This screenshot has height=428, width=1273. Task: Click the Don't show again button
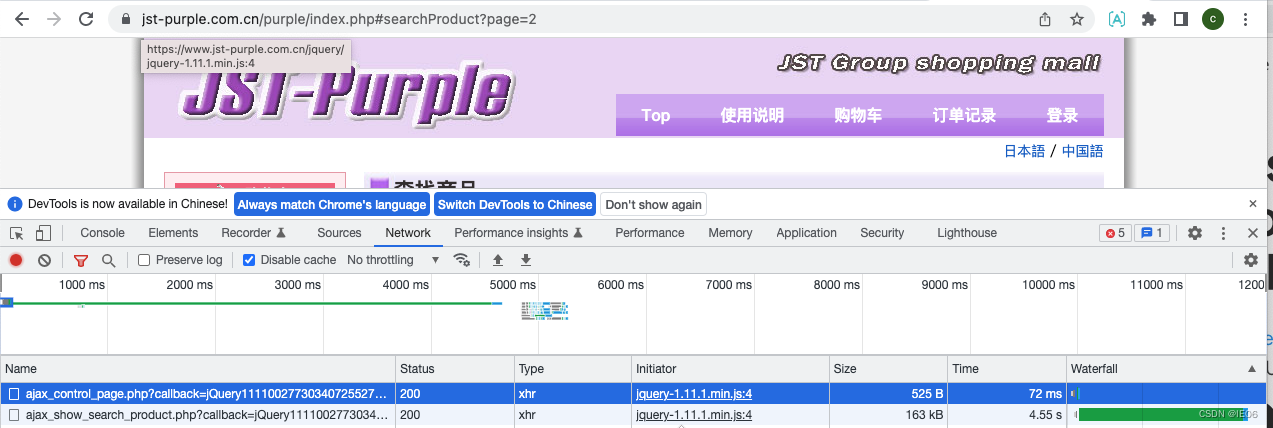(x=653, y=204)
